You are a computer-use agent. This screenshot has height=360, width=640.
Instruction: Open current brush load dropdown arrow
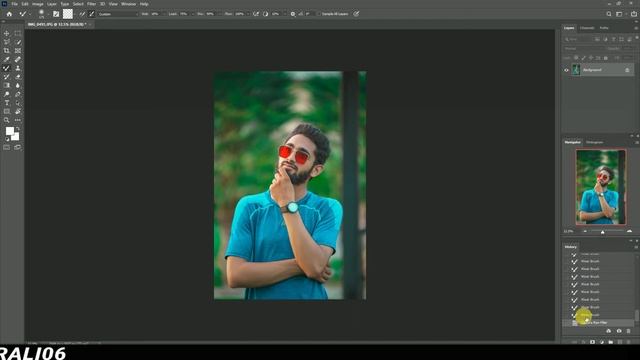[x=76, y=14]
